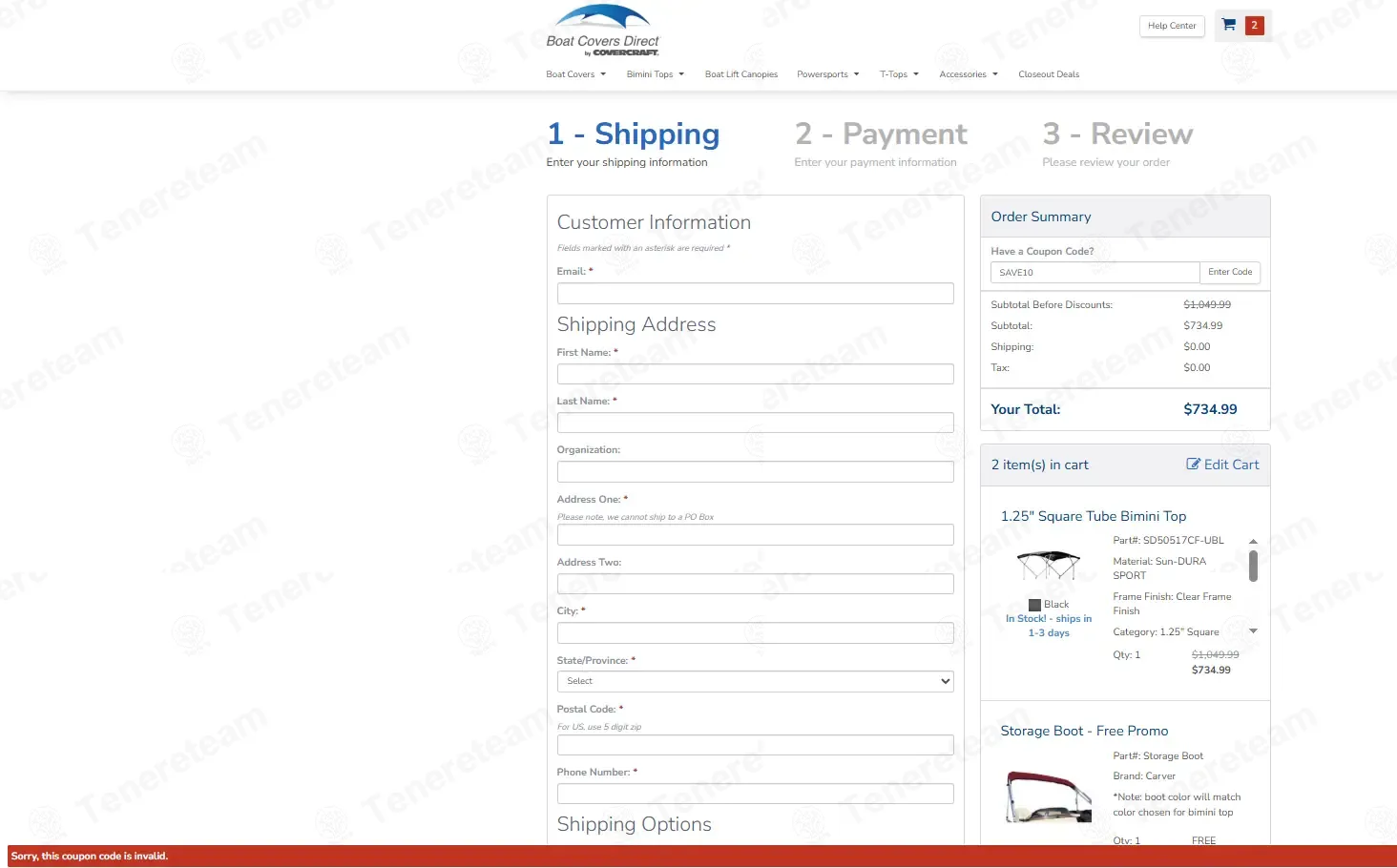The height and width of the screenshot is (868, 1397).
Task: Focus the Postal Code field
Action: coord(755,745)
